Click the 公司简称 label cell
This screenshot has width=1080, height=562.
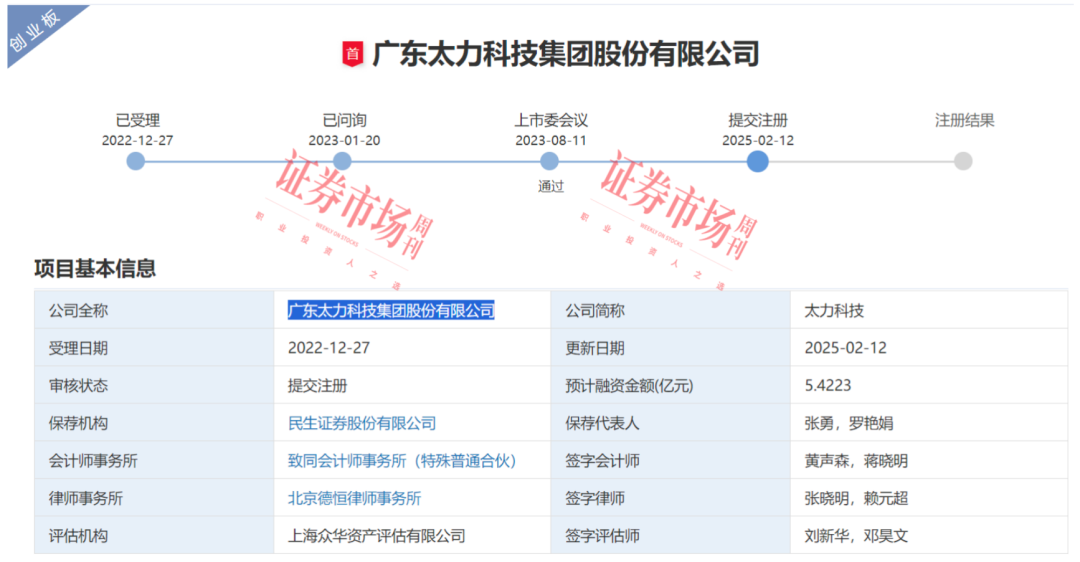[670, 311]
